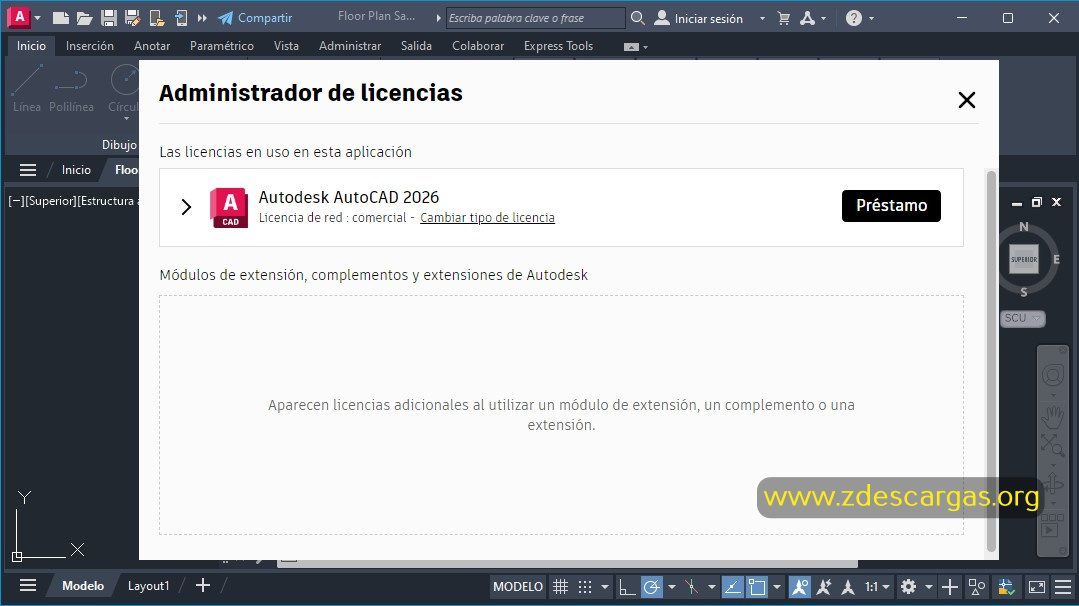The width and height of the screenshot is (1079, 606).
Task: Select the Salida ribbon tab
Action: (x=416, y=45)
